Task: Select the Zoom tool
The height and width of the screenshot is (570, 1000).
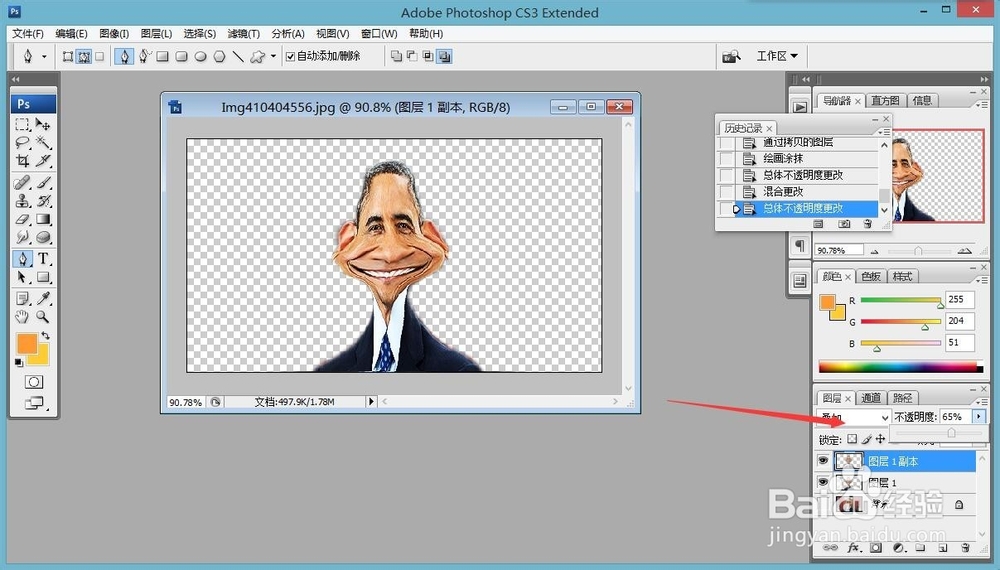Action: click(43, 316)
